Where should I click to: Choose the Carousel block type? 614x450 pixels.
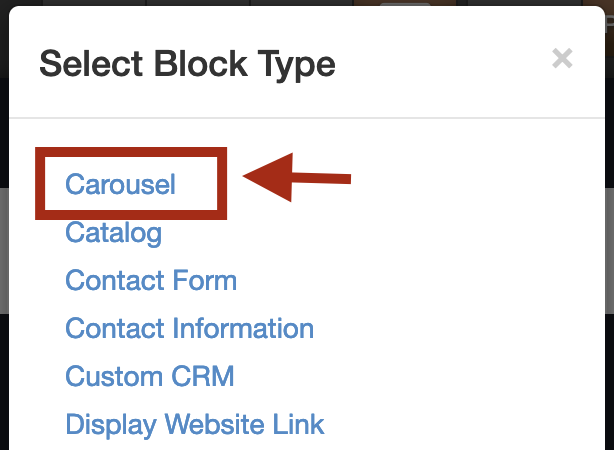point(120,184)
